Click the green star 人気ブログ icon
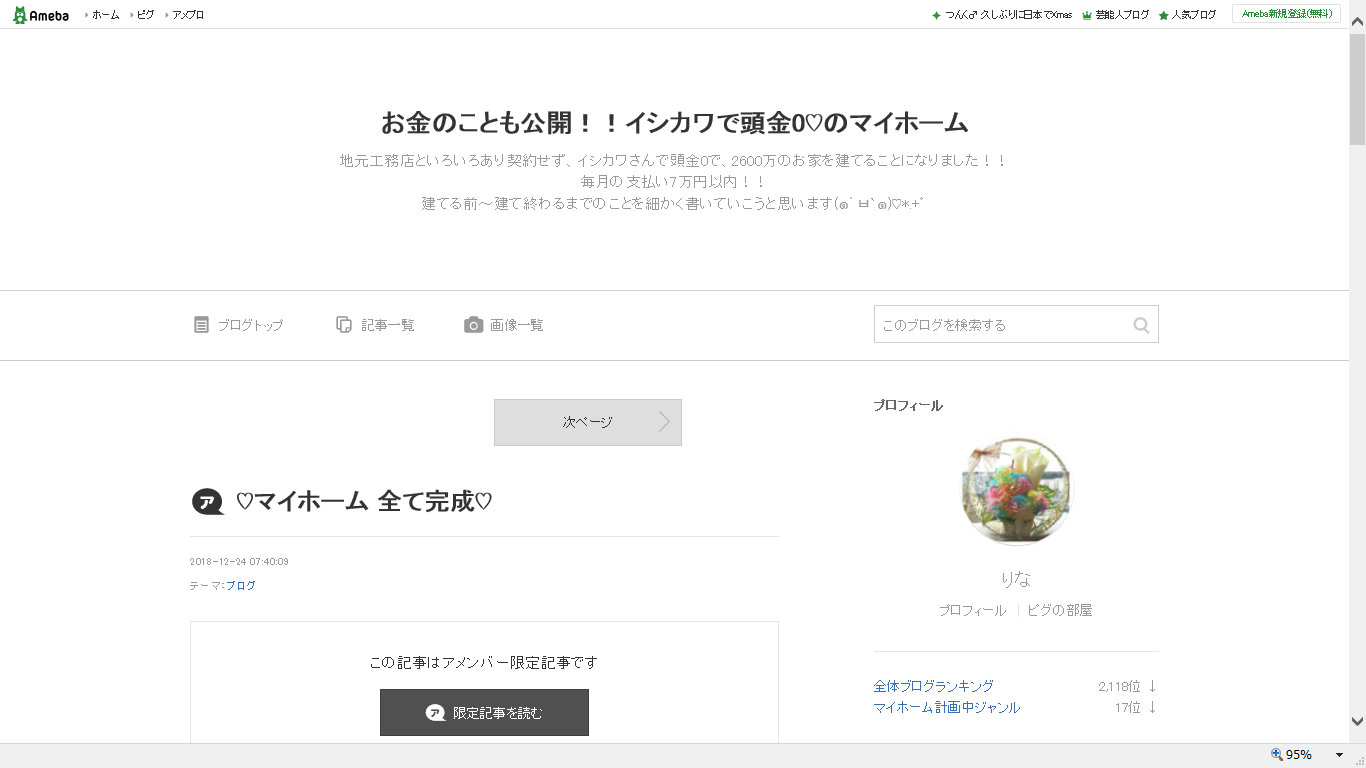Viewport: 1366px width, 768px height. [x=1163, y=15]
